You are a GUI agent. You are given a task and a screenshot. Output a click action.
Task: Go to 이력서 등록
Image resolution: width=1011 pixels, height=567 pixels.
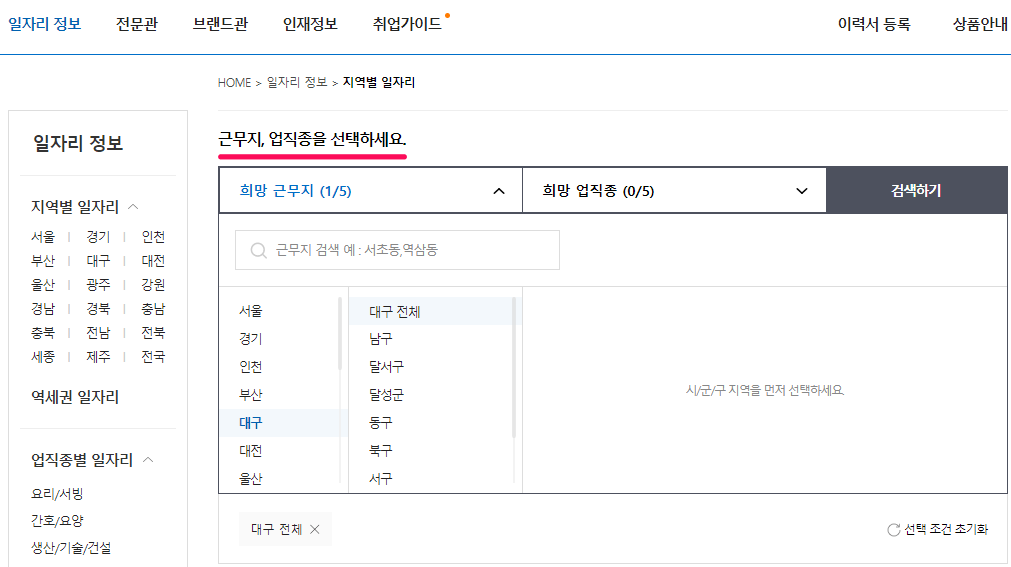point(874,24)
